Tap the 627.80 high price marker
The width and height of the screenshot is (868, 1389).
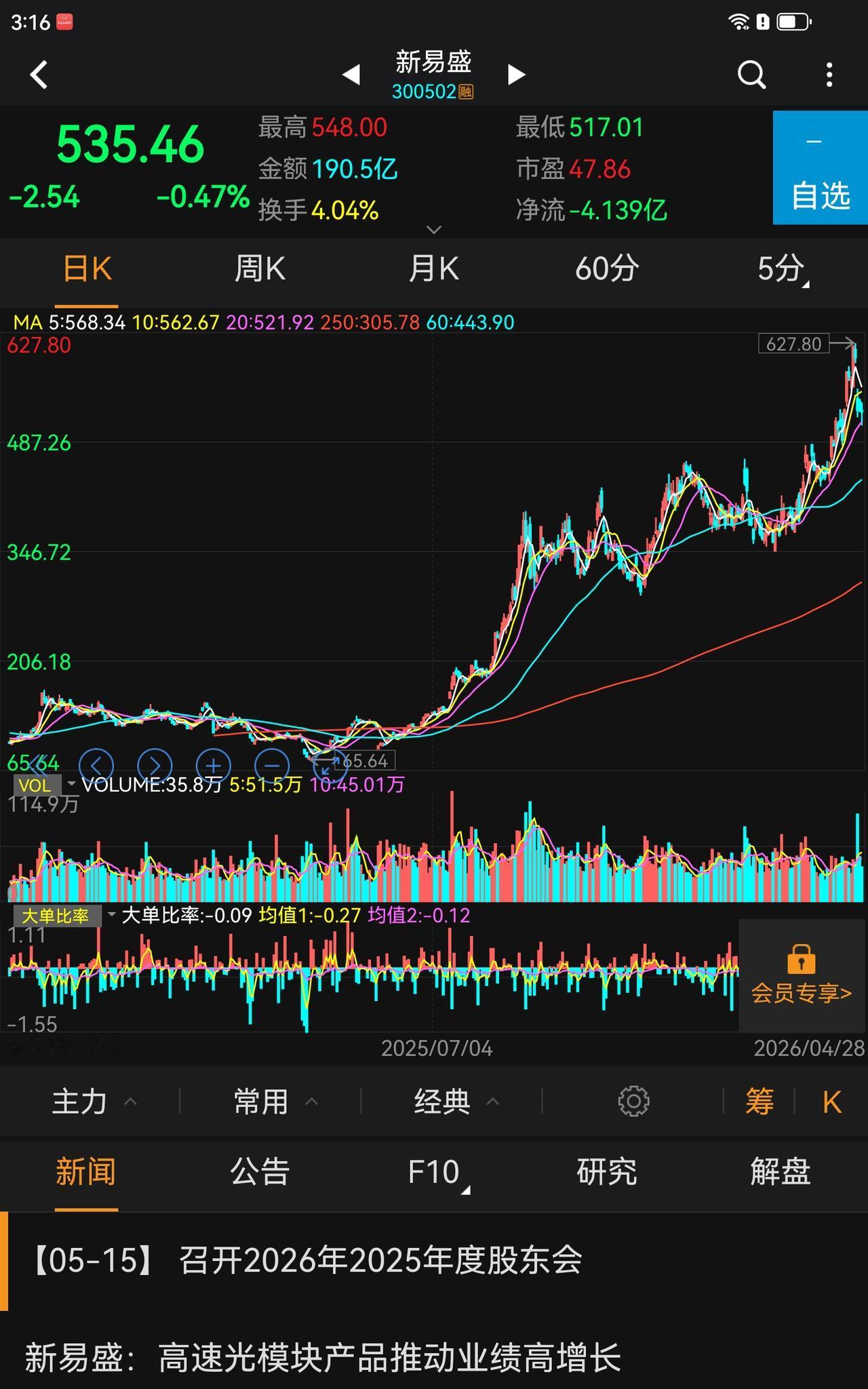[x=793, y=344]
